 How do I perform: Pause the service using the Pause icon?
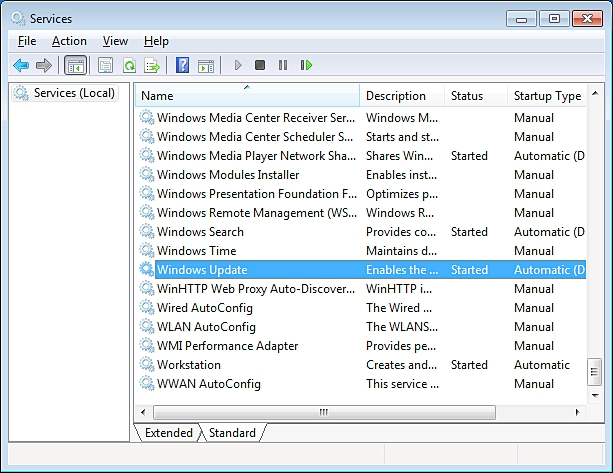283,66
